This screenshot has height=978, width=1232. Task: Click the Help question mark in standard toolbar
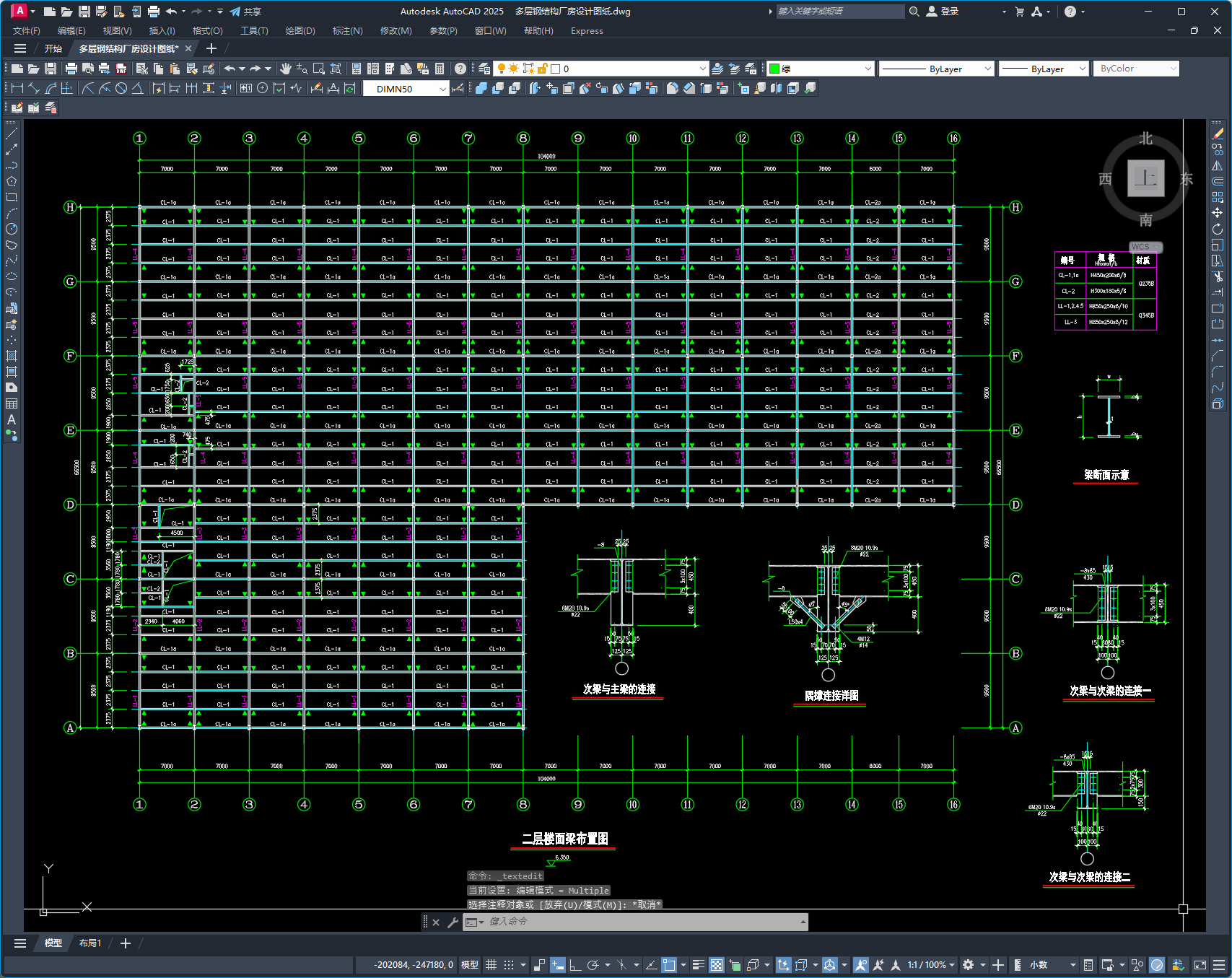coord(460,69)
